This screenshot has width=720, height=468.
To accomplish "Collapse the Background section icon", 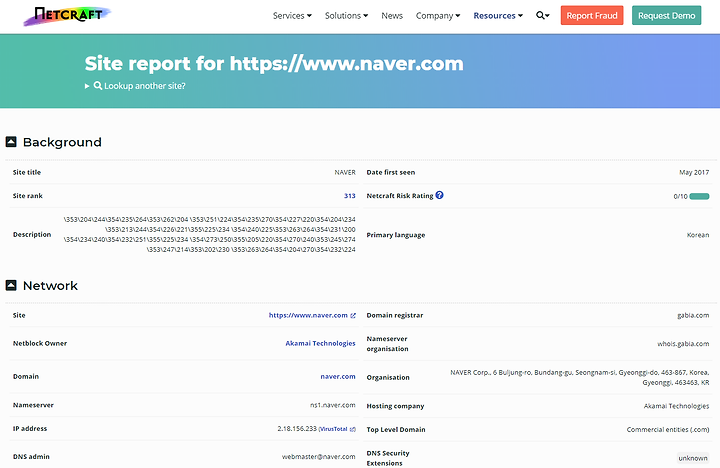I will pyautogui.click(x=11, y=142).
